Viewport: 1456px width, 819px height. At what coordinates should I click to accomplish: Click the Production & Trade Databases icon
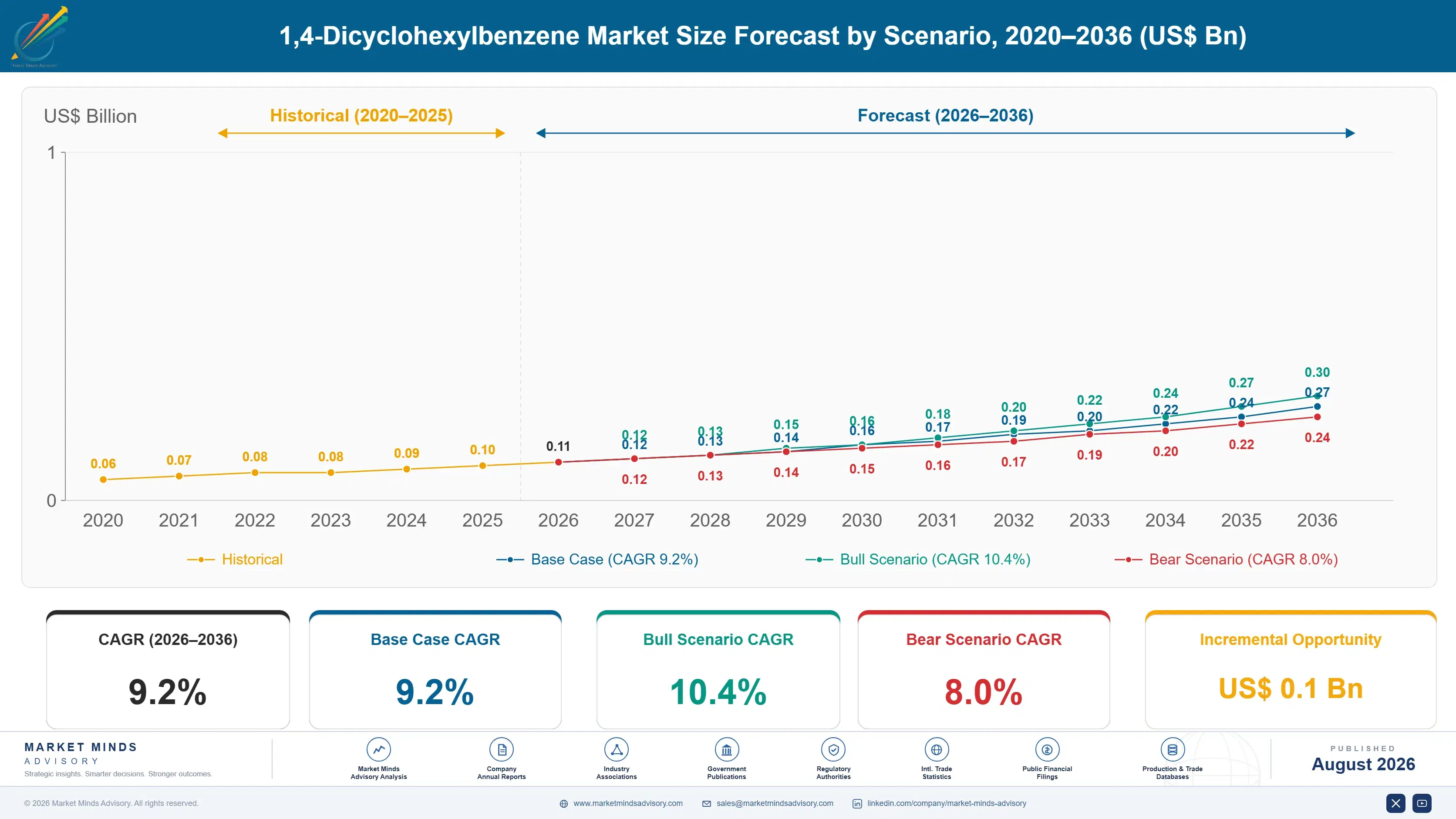1172,749
